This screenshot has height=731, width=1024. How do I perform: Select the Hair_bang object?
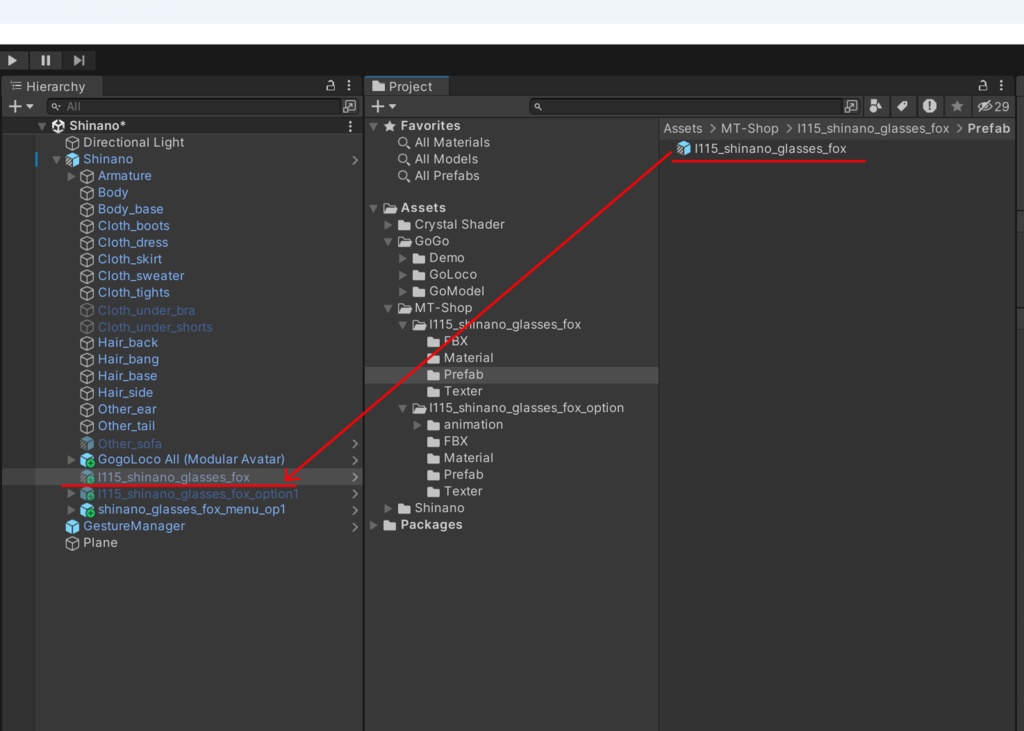(128, 359)
